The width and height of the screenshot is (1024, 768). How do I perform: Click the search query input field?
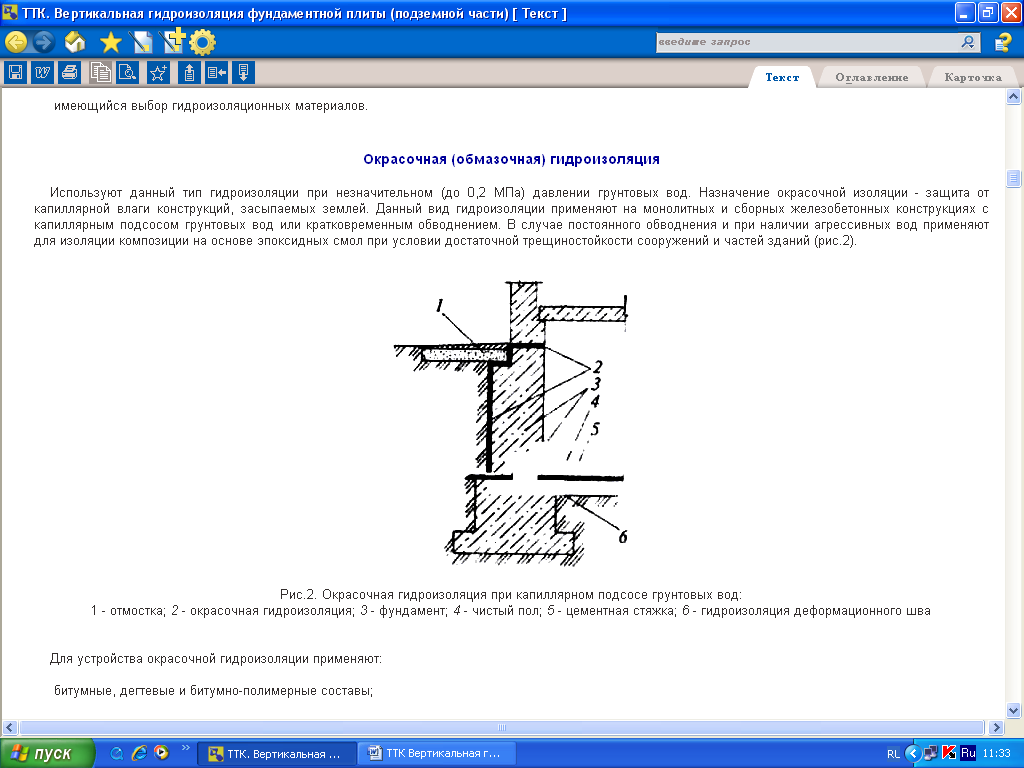(807, 42)
